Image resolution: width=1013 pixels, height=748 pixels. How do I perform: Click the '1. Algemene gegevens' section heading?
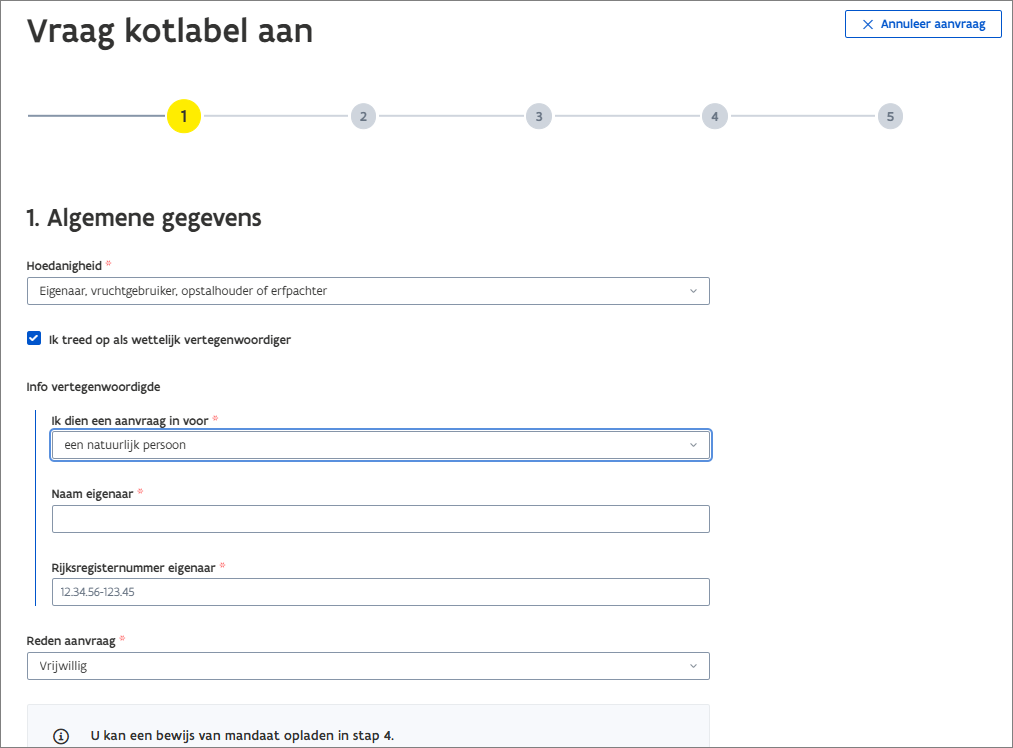tap(144, 217)
